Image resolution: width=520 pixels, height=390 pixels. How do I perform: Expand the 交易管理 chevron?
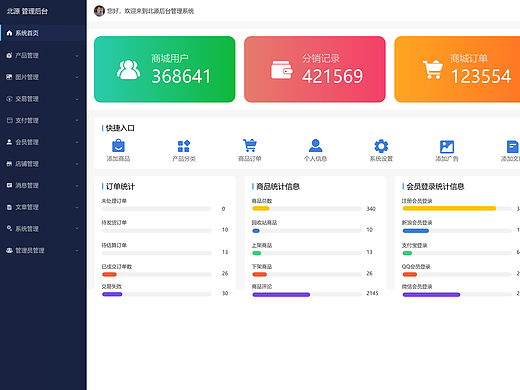(77, 99)
